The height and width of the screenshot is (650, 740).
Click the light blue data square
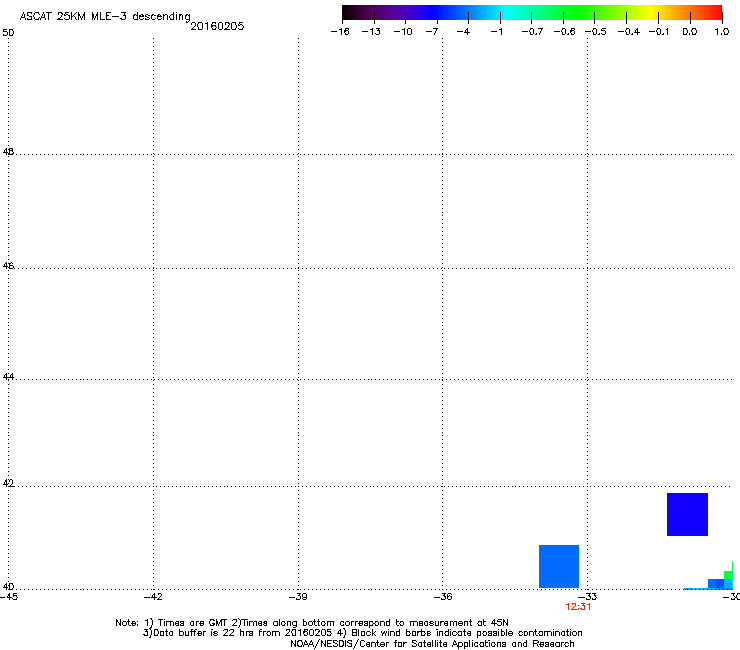[x=559, y=566]
